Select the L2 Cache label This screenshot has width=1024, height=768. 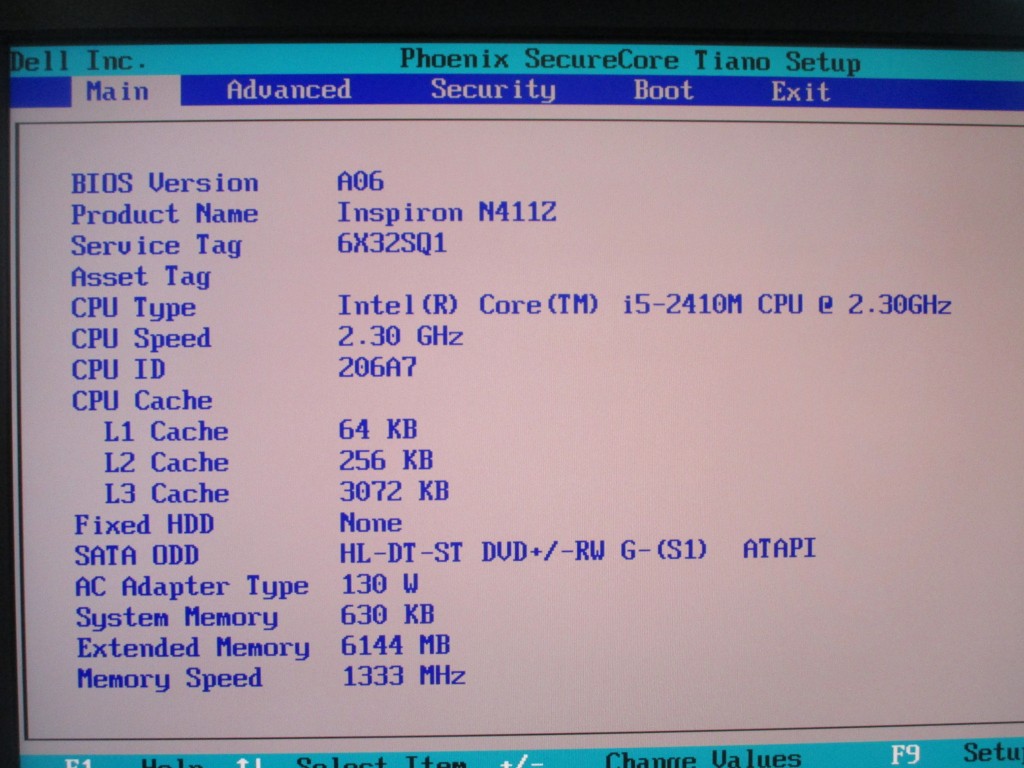pos(166,462)
